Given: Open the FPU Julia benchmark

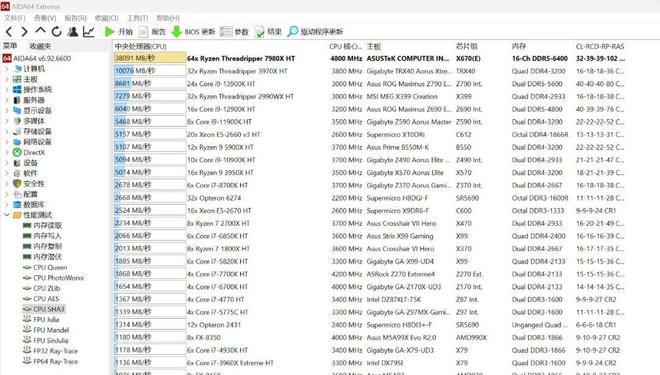Looking at the screenshot, I should tap(41, 319).
